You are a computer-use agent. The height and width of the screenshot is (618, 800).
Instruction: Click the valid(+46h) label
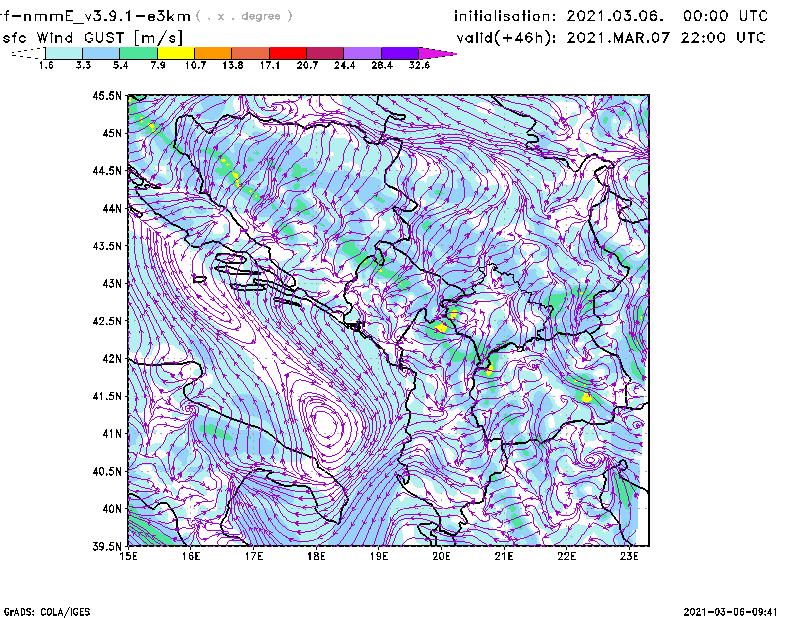coord(506,38)
